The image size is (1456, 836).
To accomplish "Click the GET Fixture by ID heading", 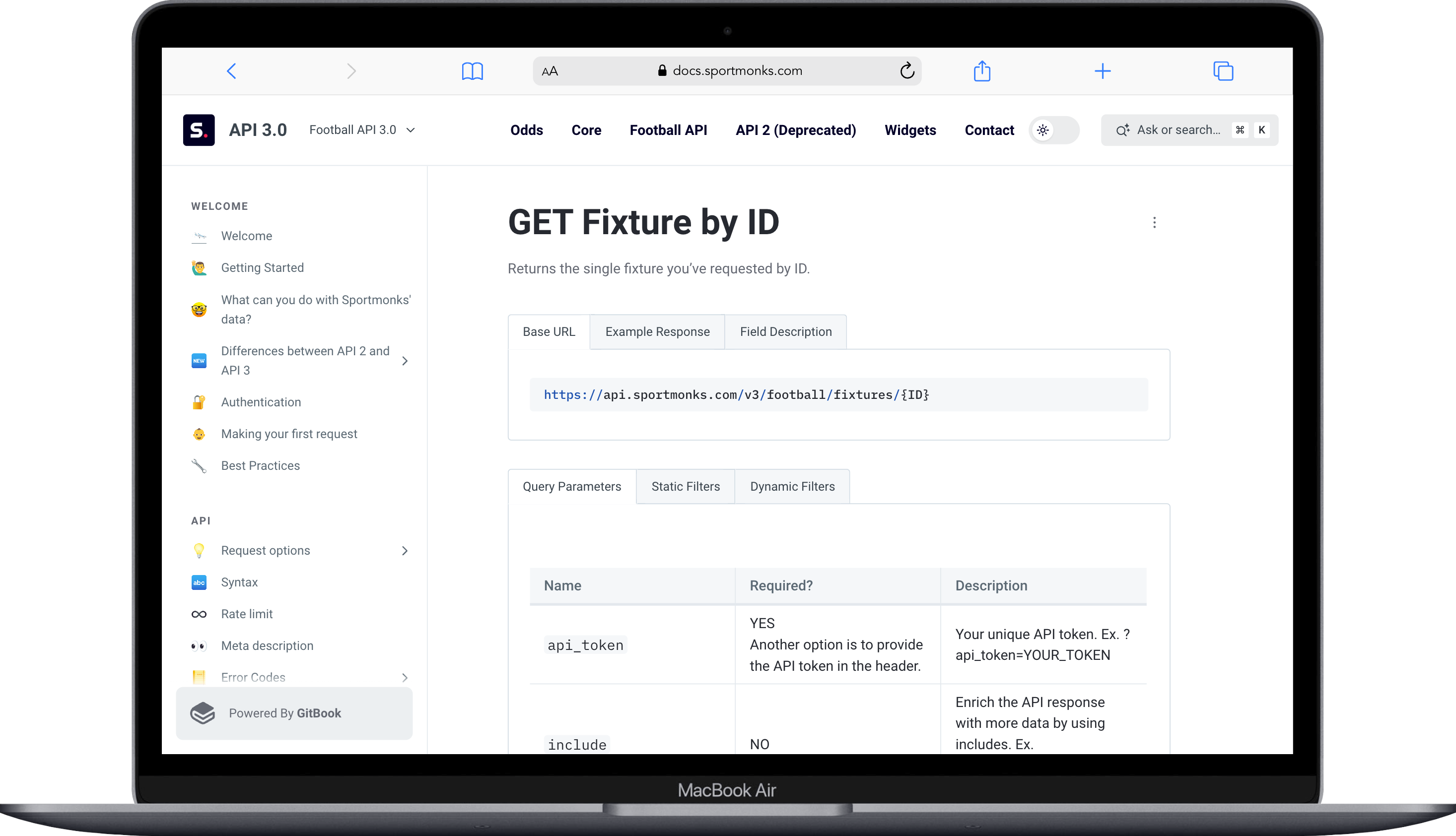I will pos(643,223).
